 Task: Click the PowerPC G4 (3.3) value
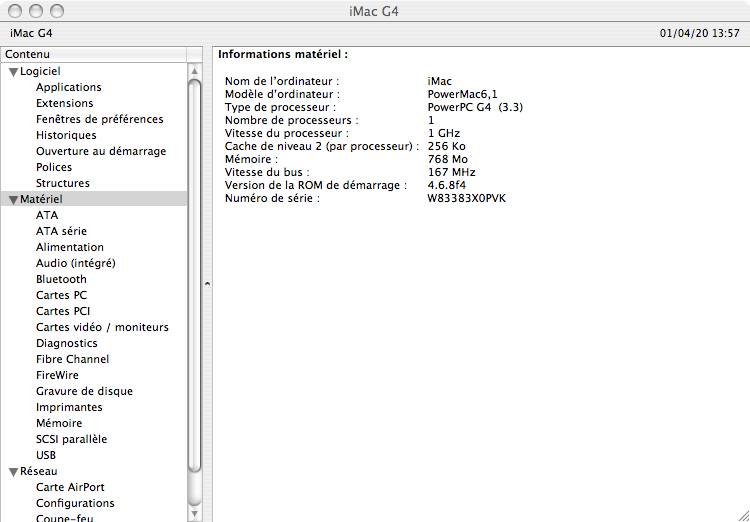point(475,107)
